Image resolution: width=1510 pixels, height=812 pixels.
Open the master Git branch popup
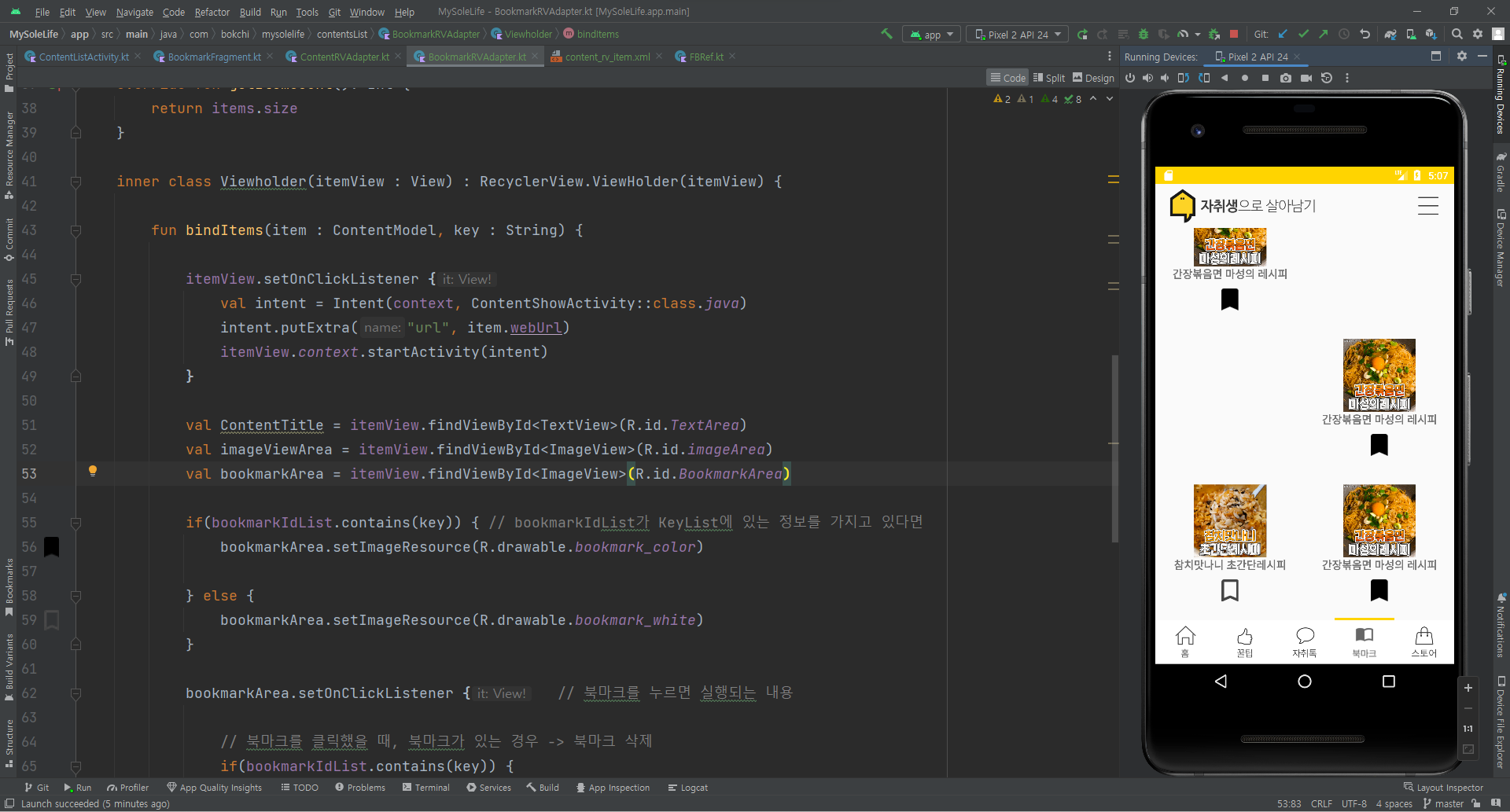coord(1443,803)
